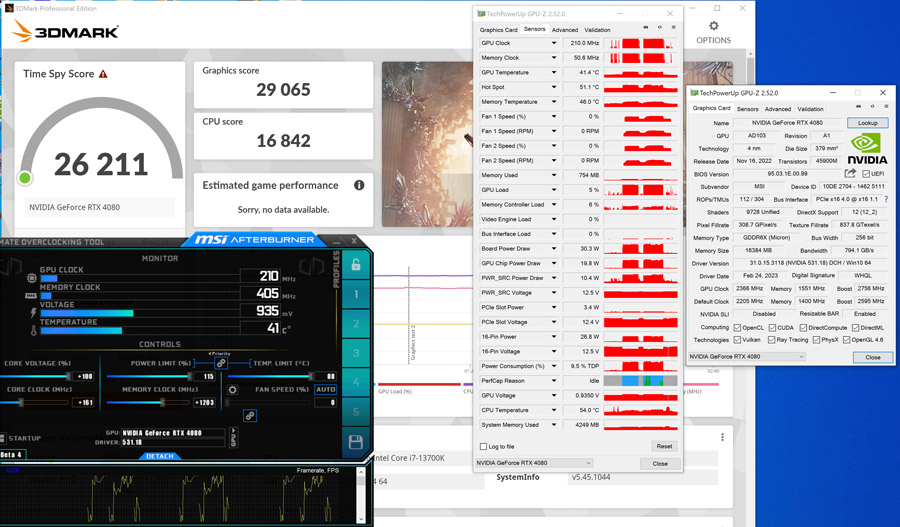Expand GPU Temperature sensor dropdown
This screenshot has height=527, width=900.
554,72
